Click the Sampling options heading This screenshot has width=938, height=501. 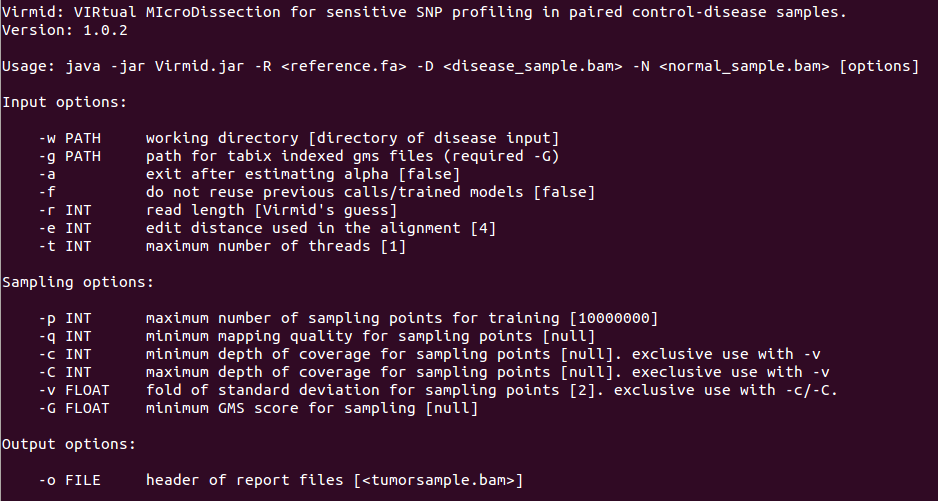(78, 282)
